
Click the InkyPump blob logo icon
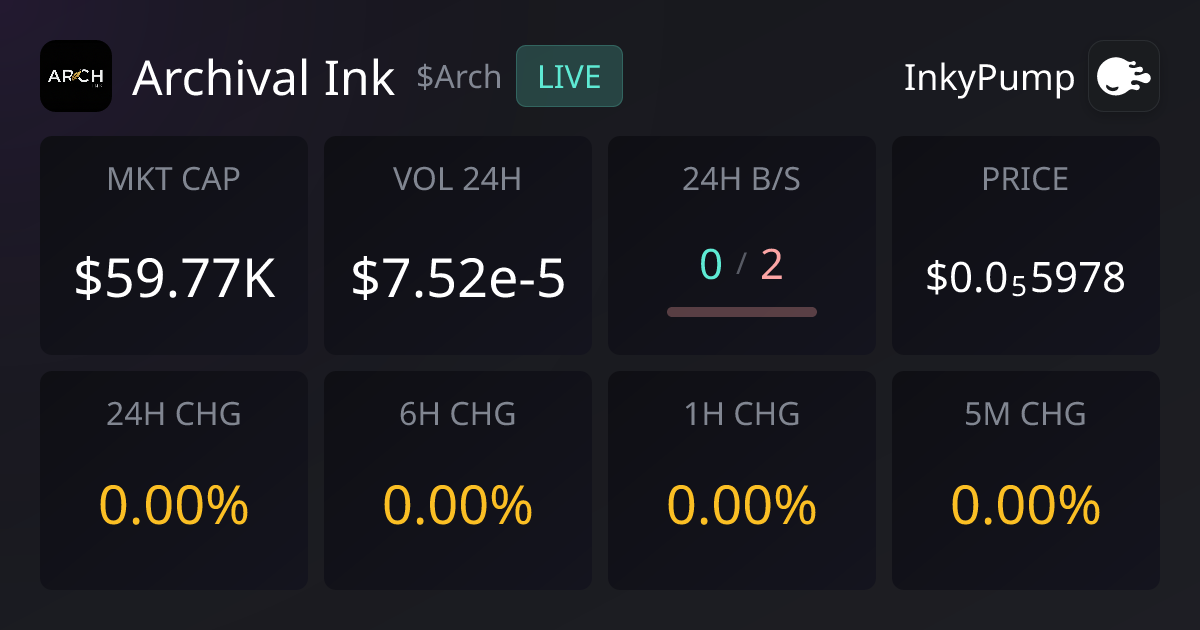[1123, 76]
